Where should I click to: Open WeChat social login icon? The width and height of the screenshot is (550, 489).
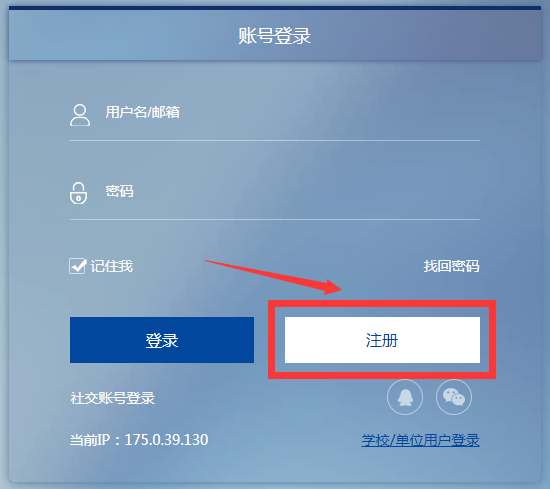click(454, 397)
